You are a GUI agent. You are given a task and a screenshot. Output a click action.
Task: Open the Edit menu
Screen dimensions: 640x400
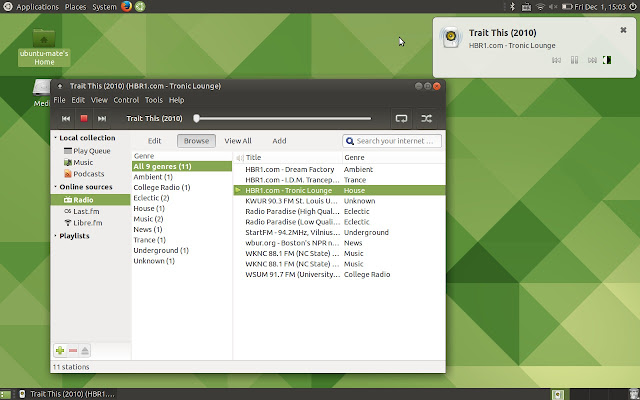click(x=78, y=100)
